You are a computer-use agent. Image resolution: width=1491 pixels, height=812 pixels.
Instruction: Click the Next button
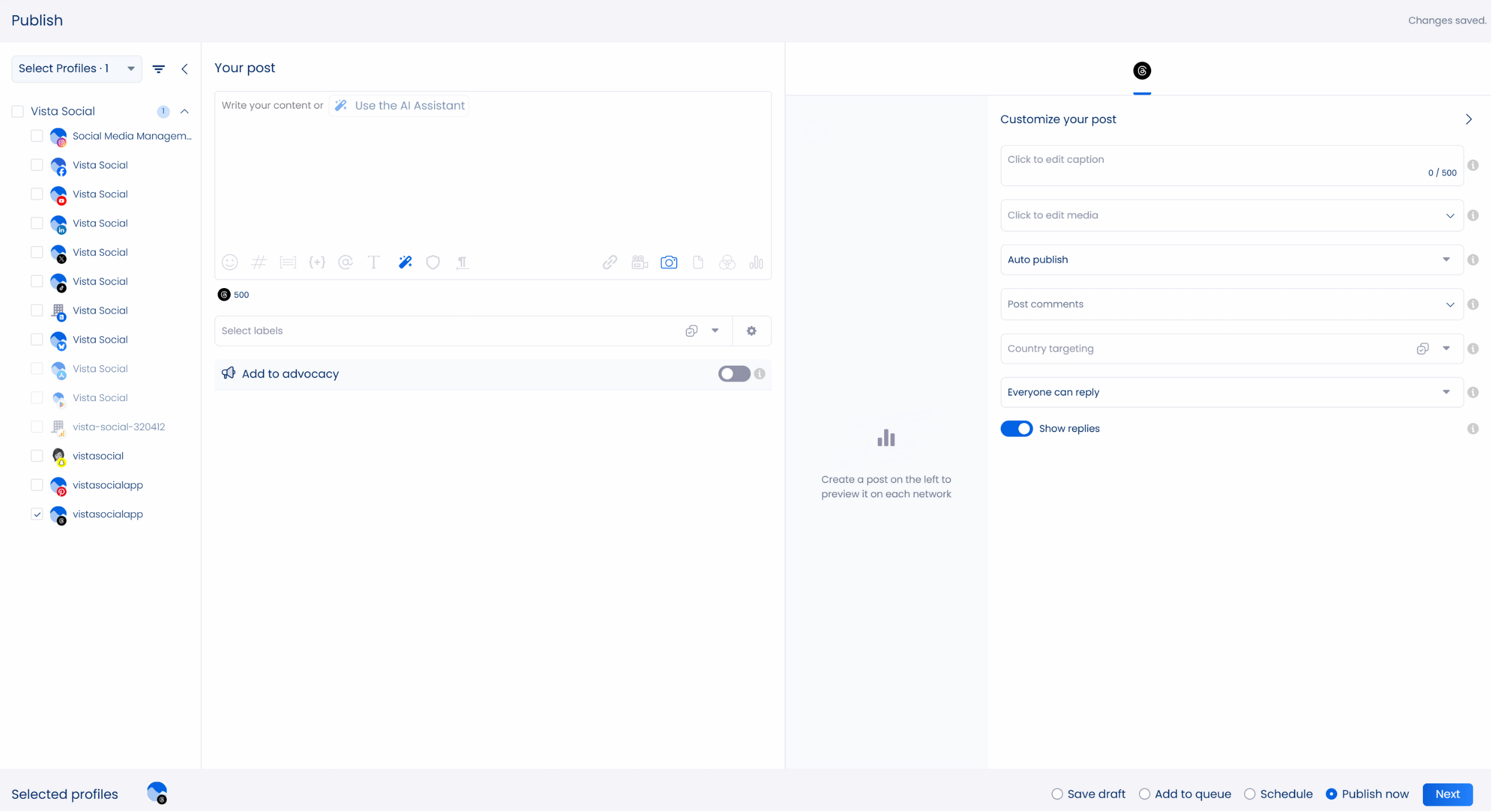[1447, 794]
